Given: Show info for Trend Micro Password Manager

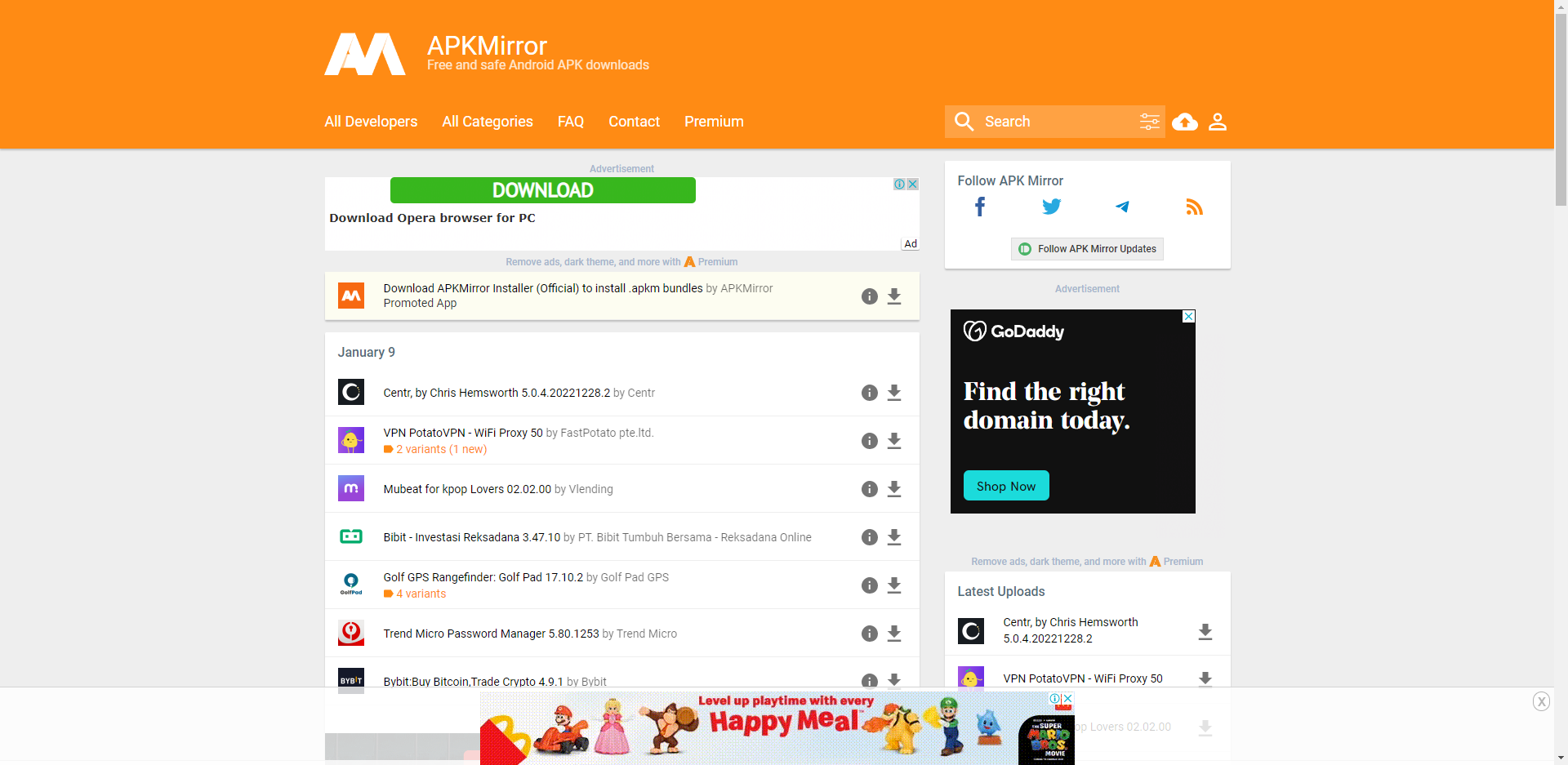Looking at the screenshot, I should pos(870,634).
